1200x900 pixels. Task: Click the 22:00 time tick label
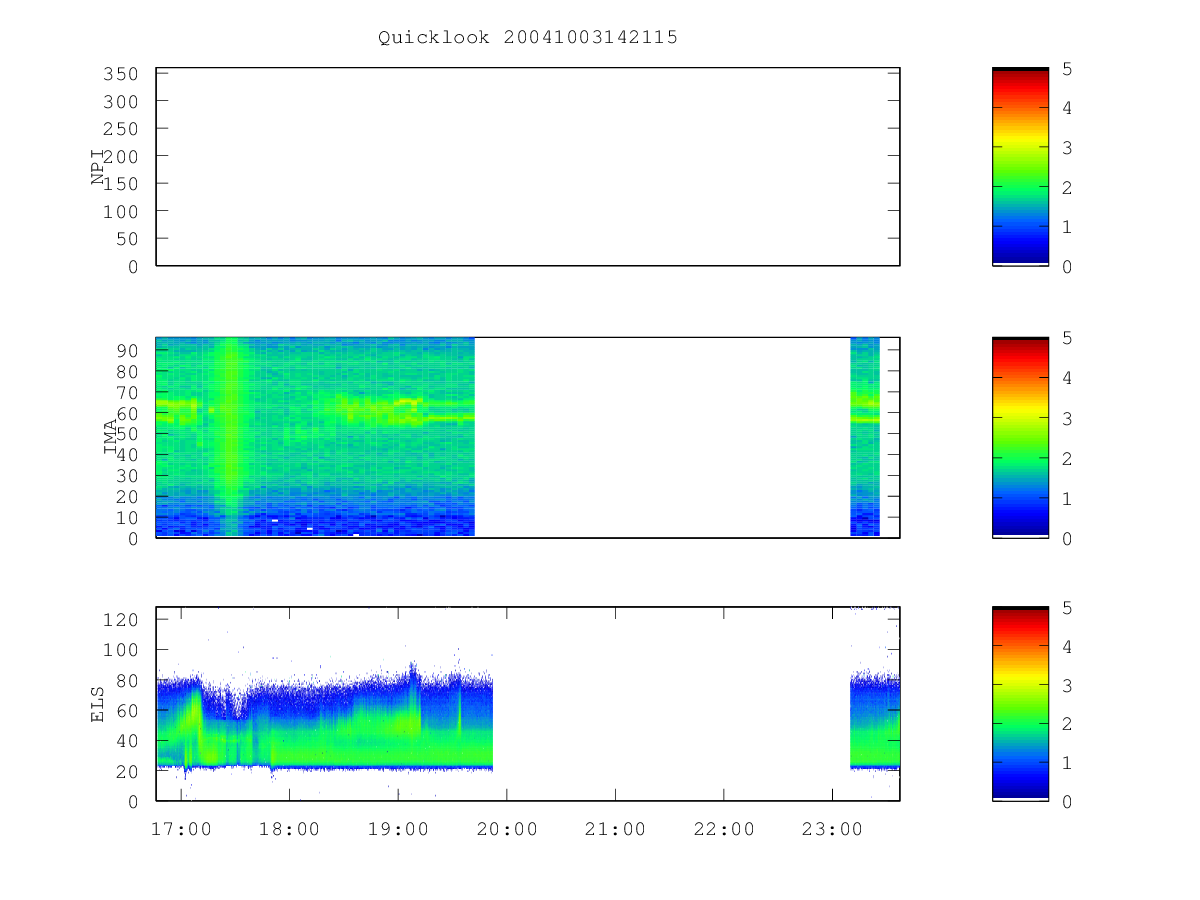[723, 829]
